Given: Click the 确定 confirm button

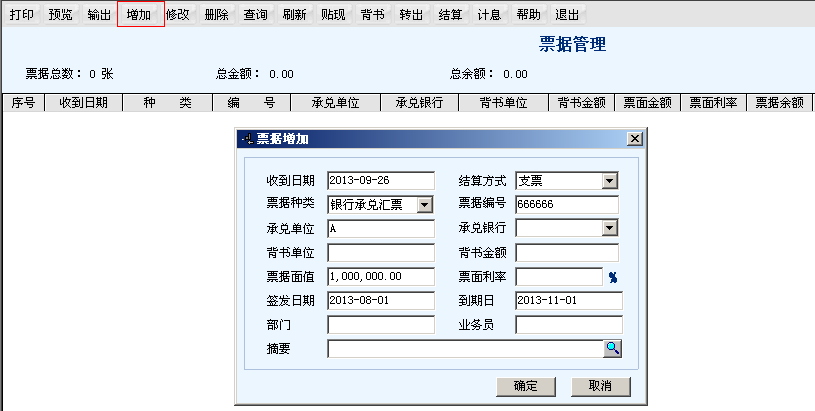Looking at the screenshot, I should (x=525, y=386).
